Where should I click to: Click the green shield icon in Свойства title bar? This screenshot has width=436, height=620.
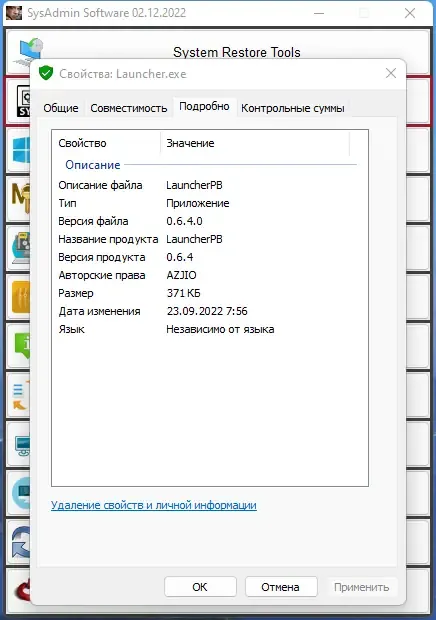point(46,73)
